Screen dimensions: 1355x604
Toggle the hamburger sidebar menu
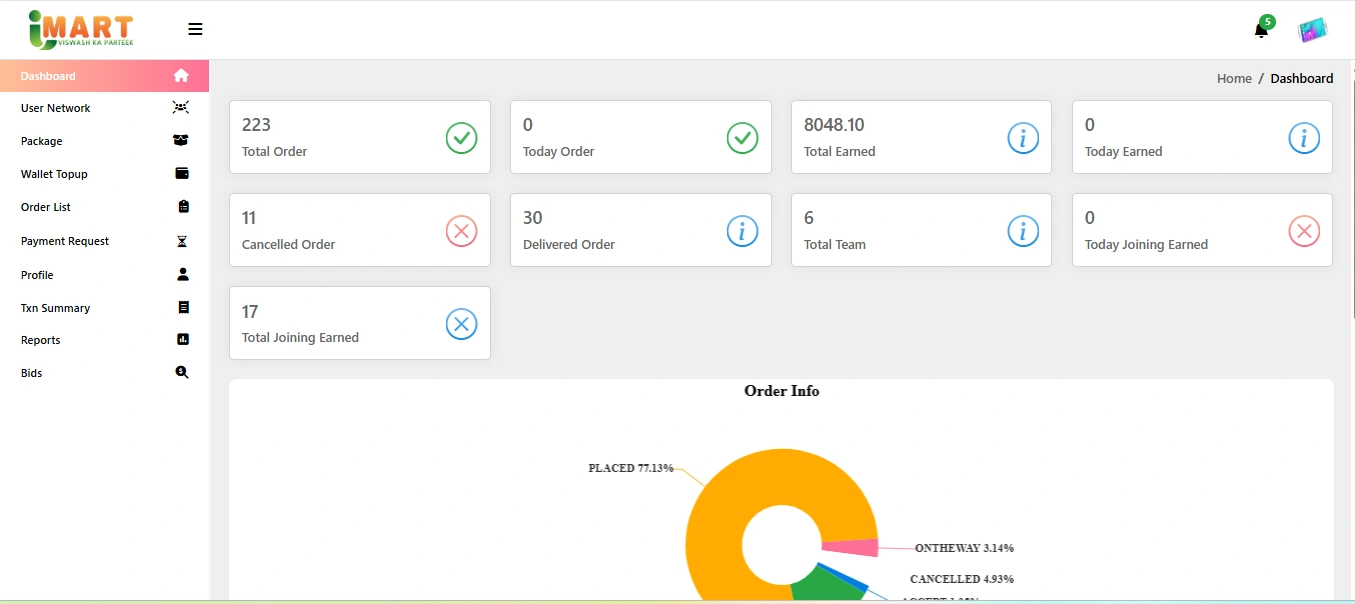[195, 29]
